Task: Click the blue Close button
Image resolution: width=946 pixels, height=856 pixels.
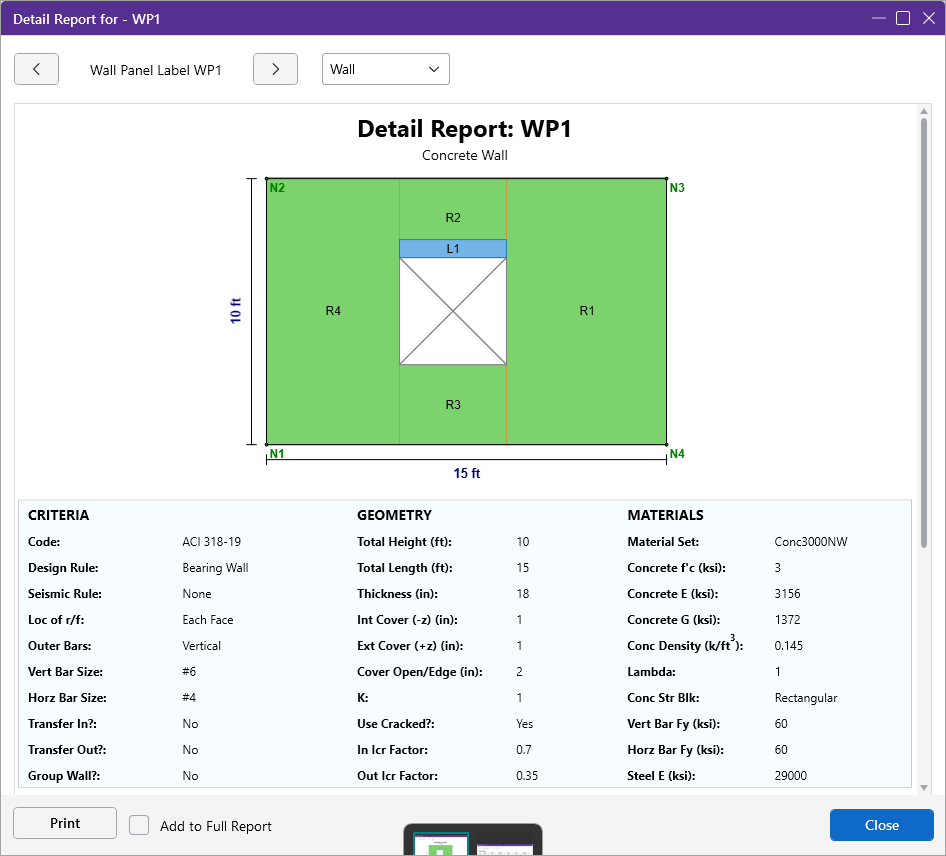Action: tap(881, 825)
